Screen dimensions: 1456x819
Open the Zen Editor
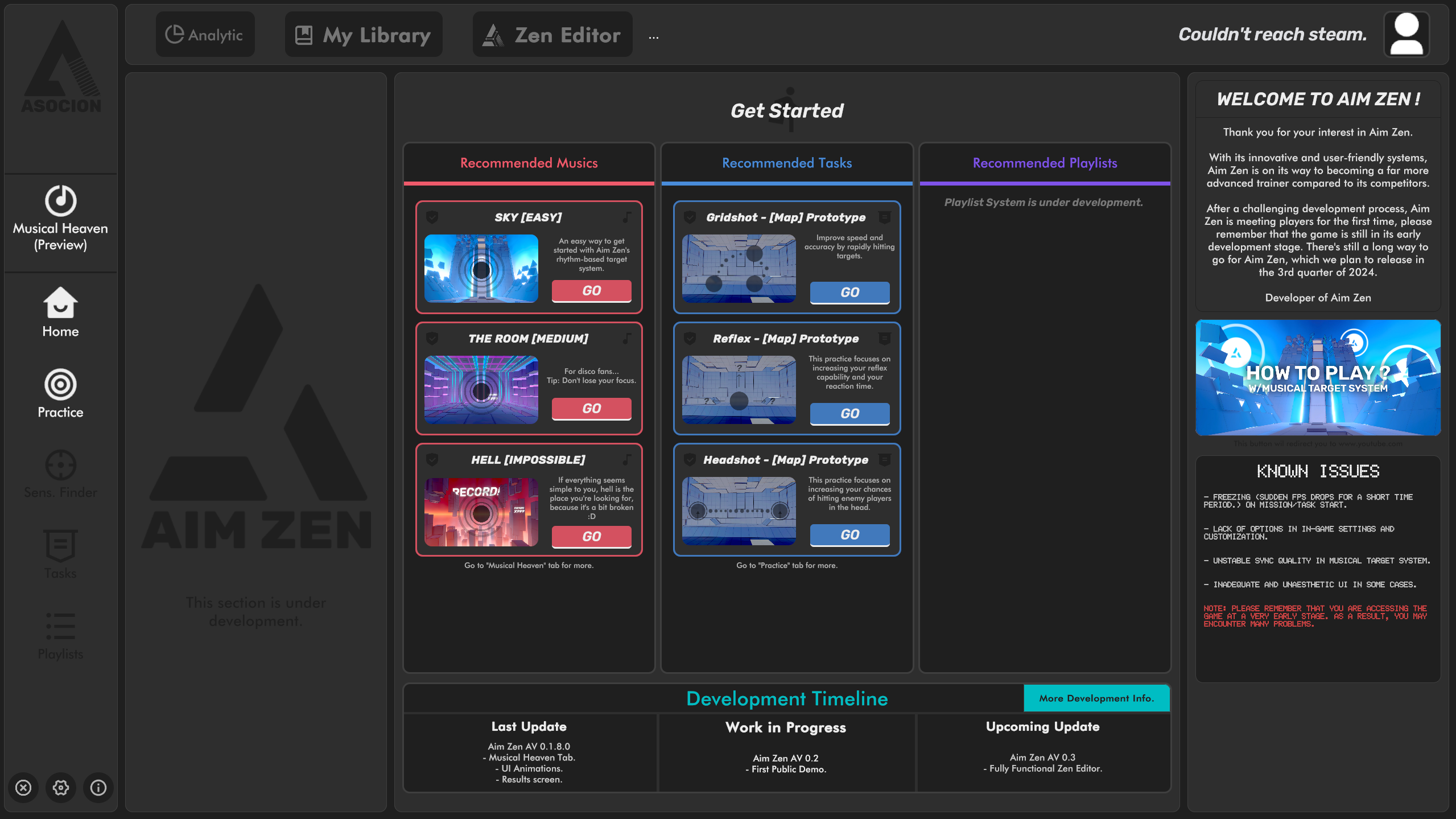(551, 34)
